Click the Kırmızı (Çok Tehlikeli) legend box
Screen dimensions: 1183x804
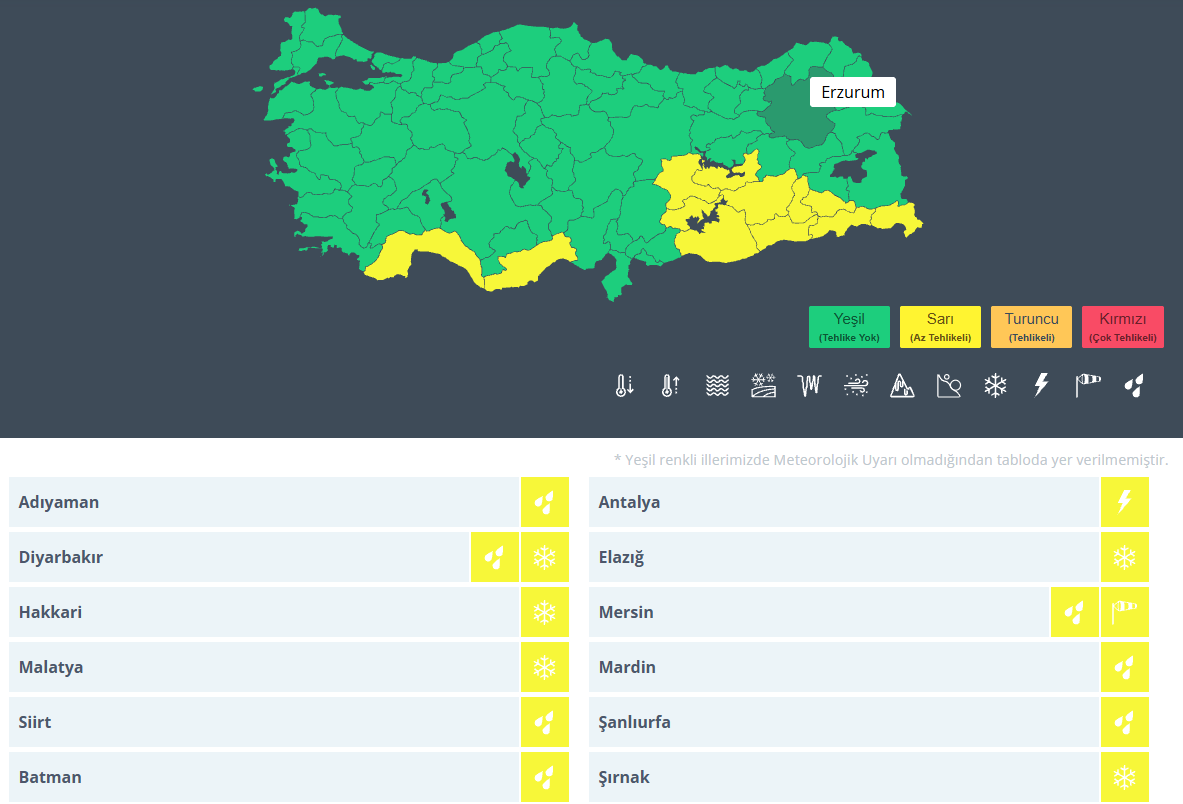pos(1122,327)
